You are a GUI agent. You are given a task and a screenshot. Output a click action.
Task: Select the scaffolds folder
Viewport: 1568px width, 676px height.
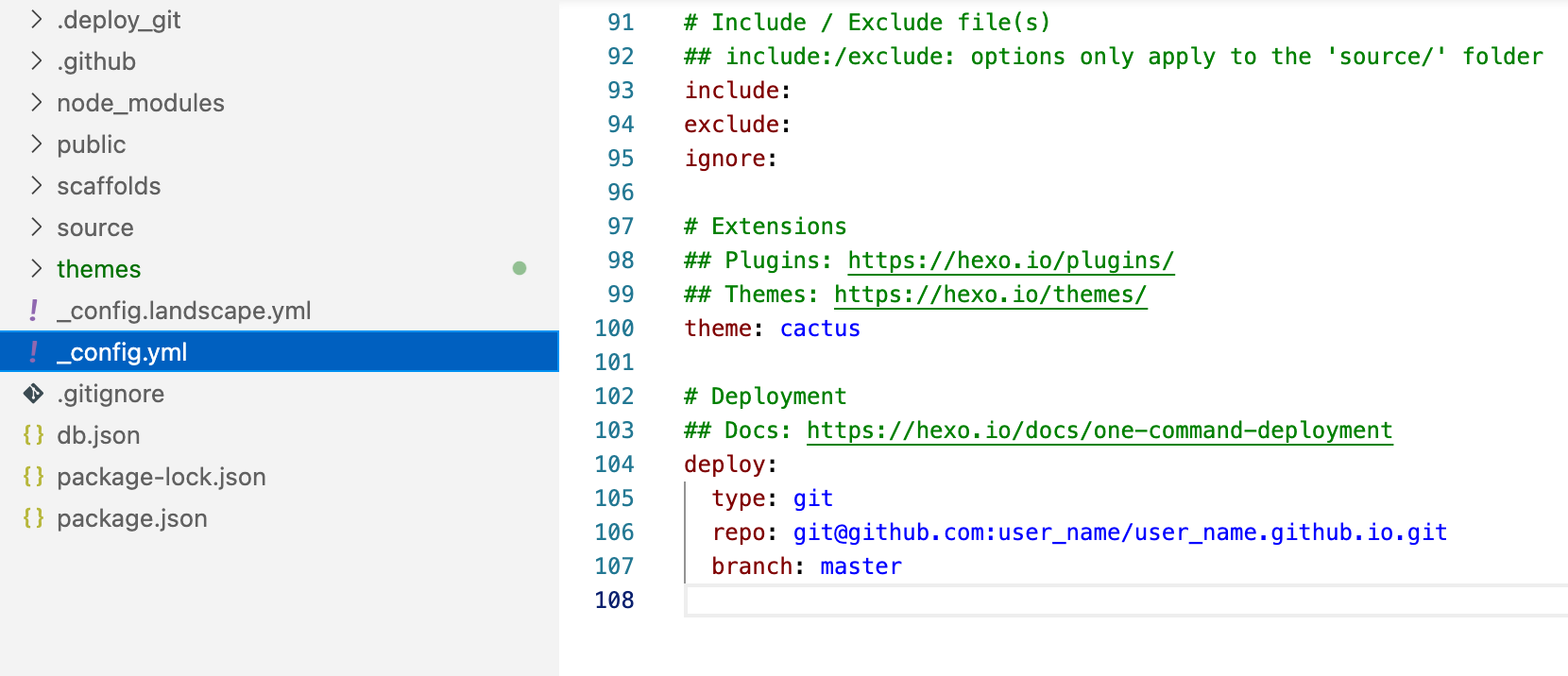pos(109,186)
